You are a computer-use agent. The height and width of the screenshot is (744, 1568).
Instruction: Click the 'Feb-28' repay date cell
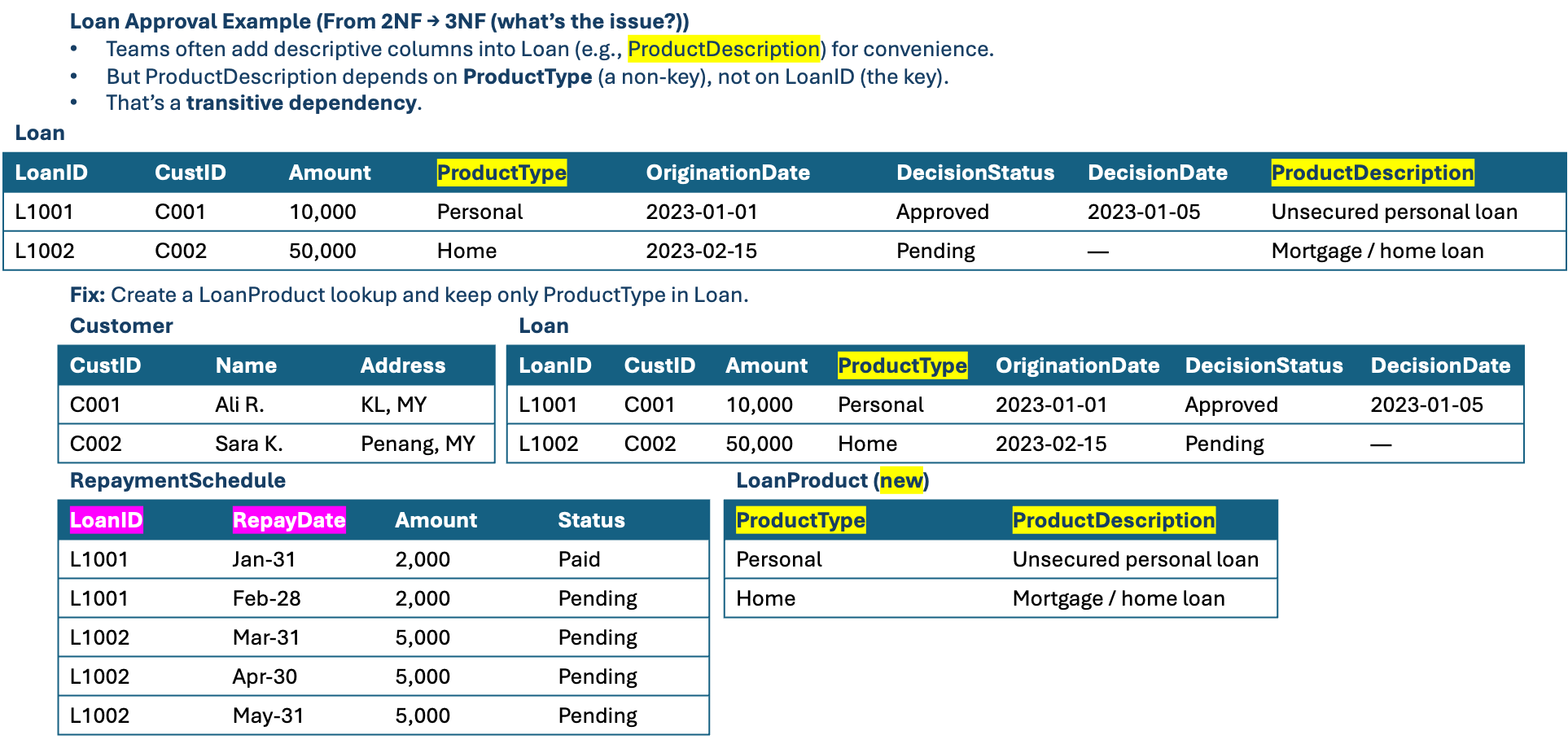coord(266,598)
